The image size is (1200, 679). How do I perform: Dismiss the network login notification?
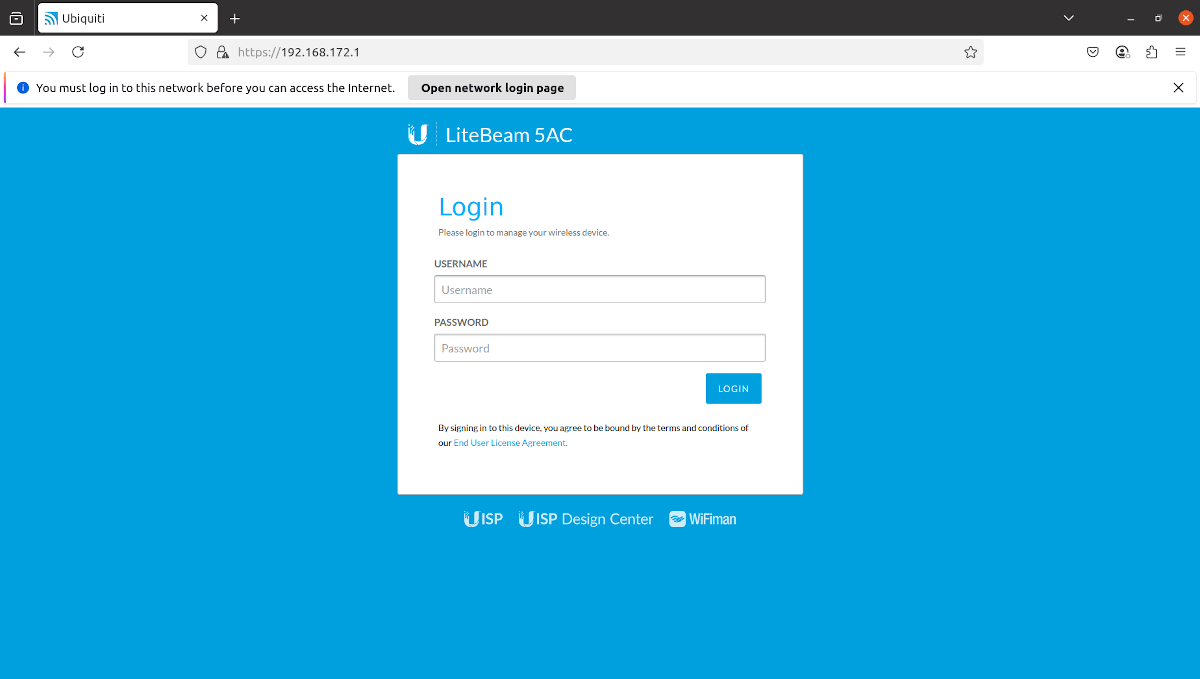point(1178,87)
